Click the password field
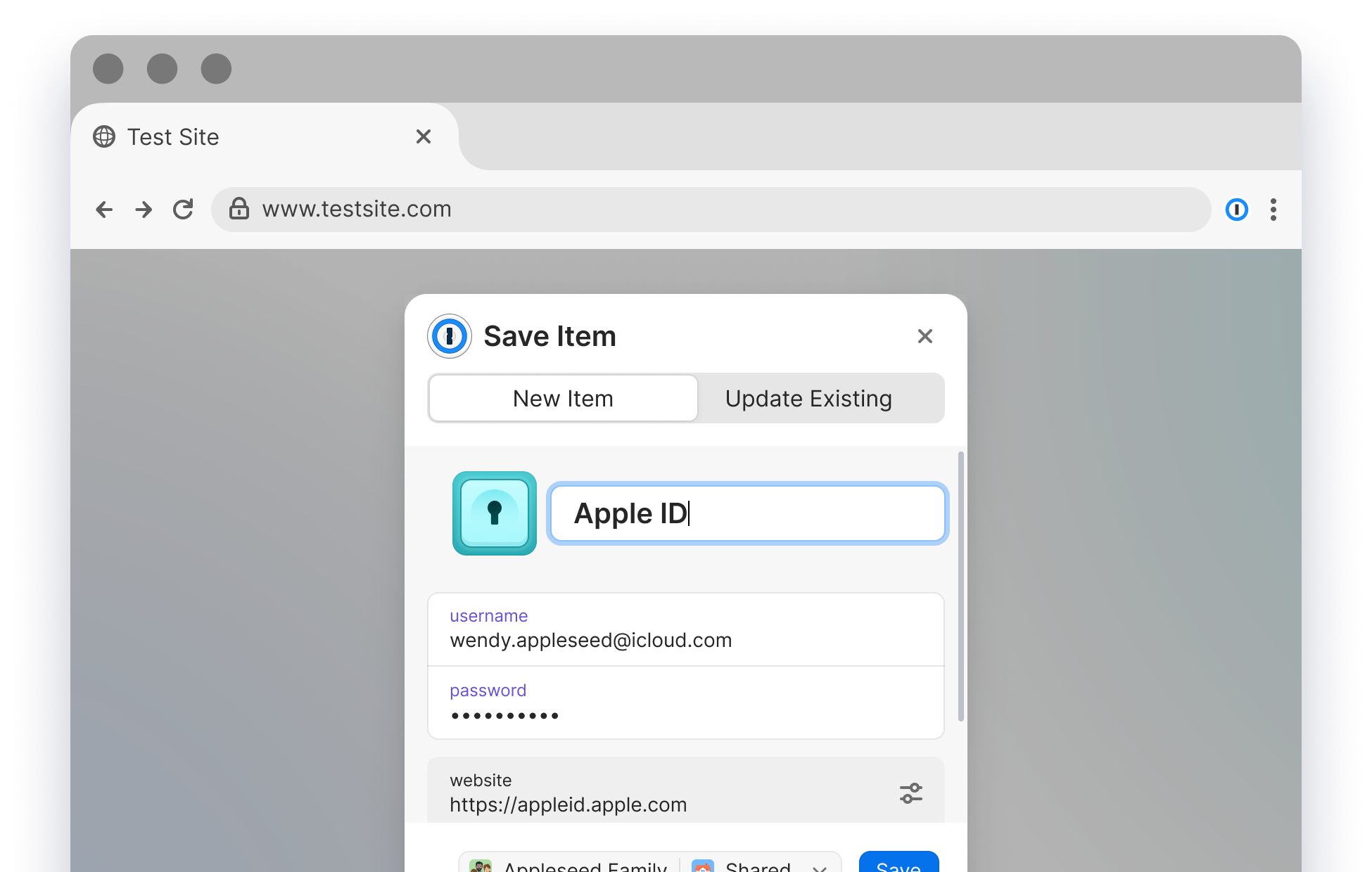 pos(685,703)
